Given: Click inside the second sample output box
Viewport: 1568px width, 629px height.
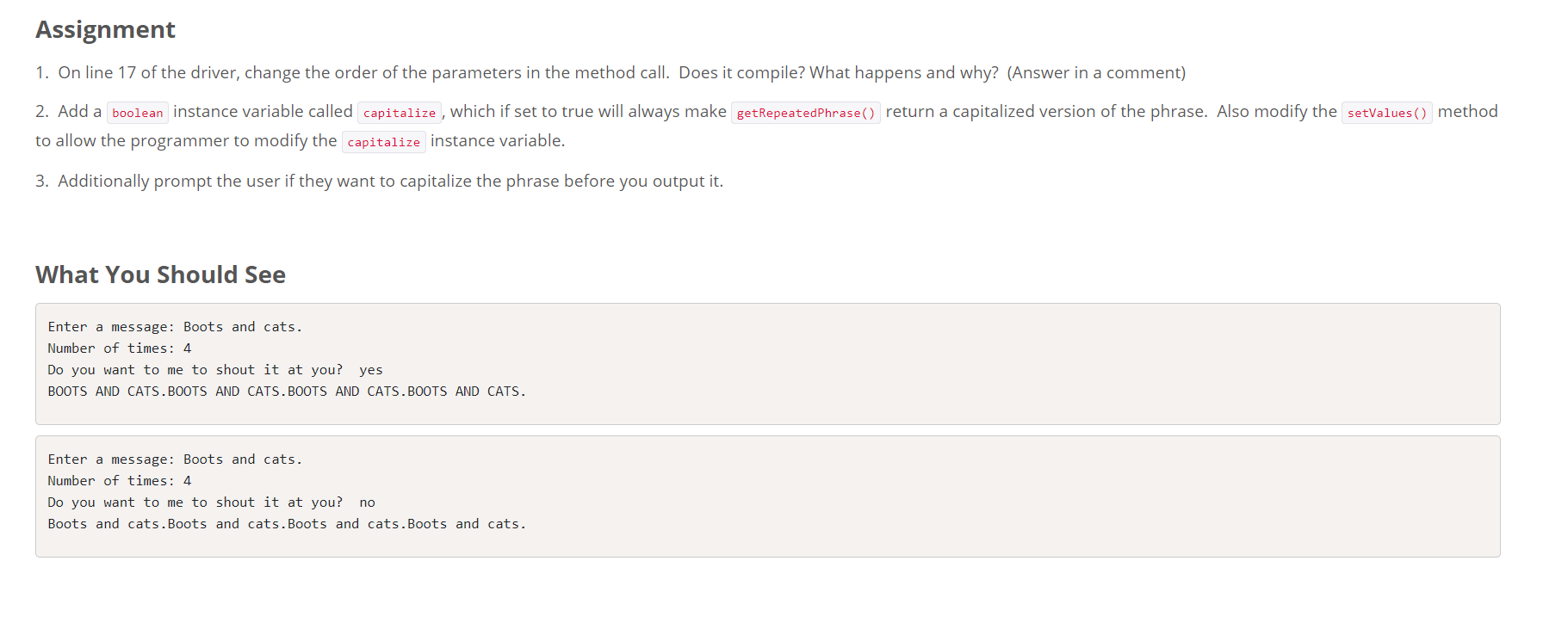Looking at the screenshot, I should point(767,496).
